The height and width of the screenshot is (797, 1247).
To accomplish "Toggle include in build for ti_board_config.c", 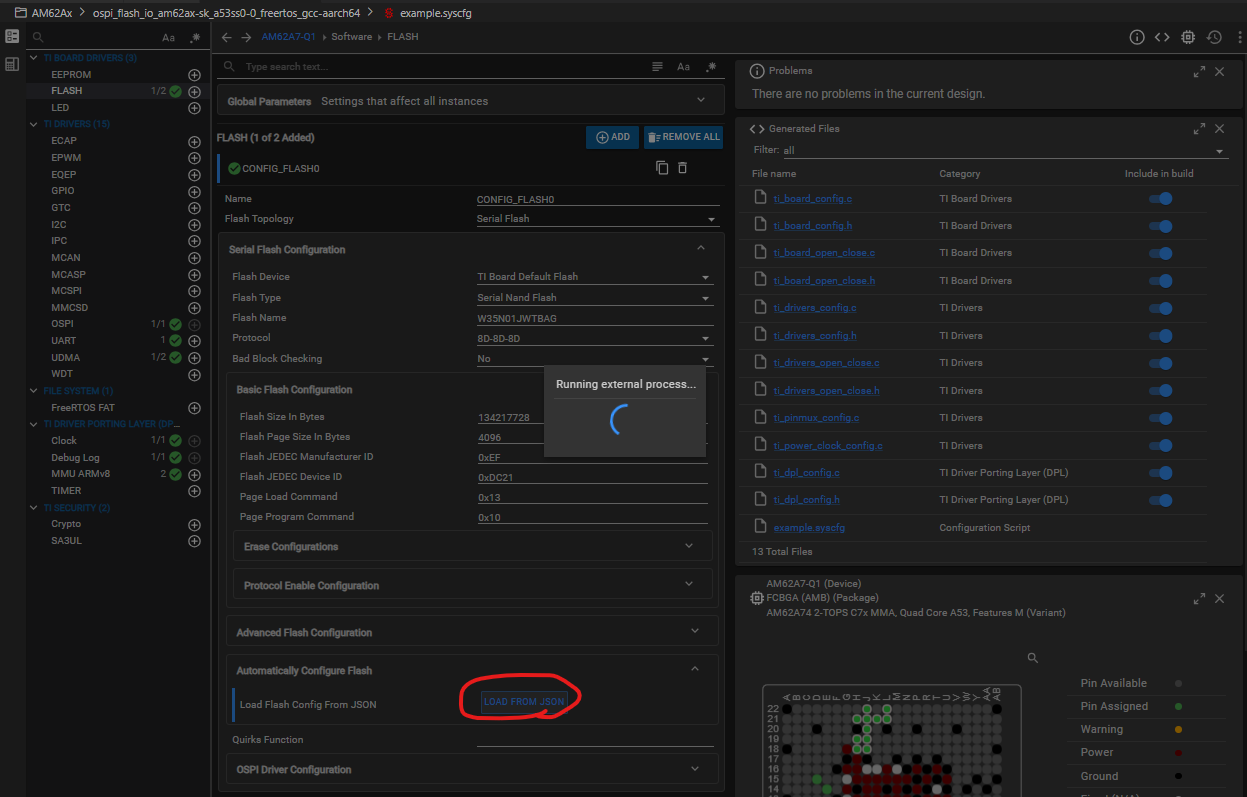I will pos(1160,199).
